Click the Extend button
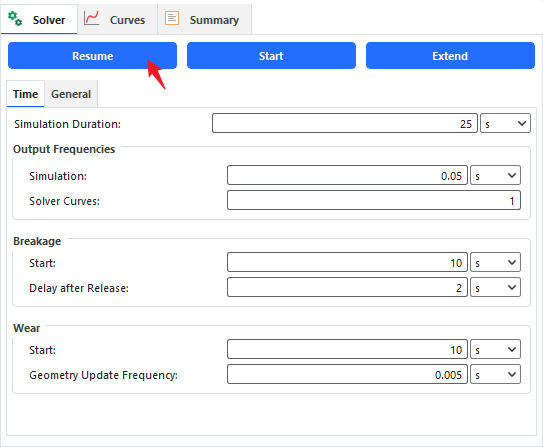This screenshot has height=447, width=543. click(x=450, y=56)
